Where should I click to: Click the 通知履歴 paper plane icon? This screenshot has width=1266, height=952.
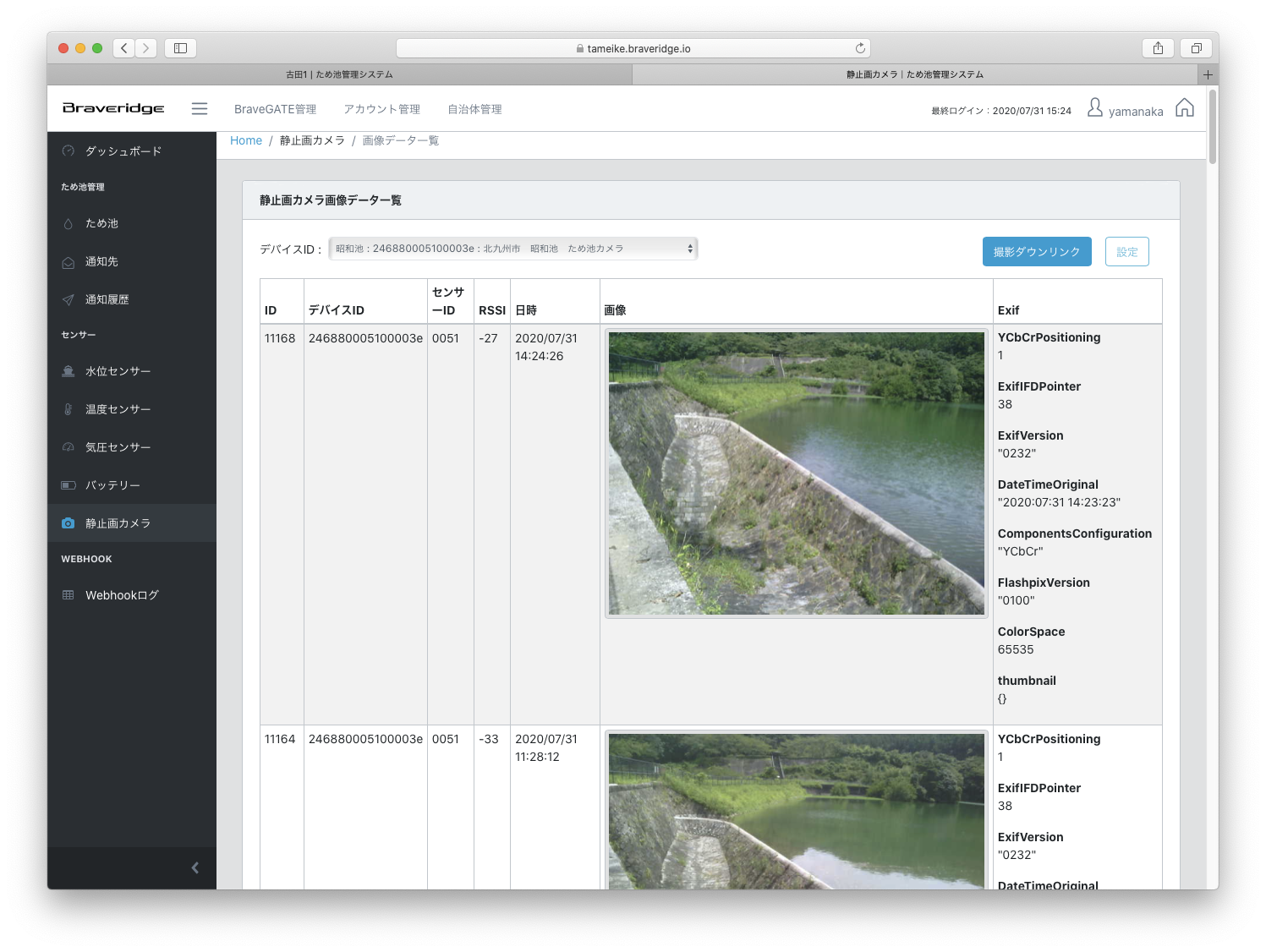pos(69,299)
